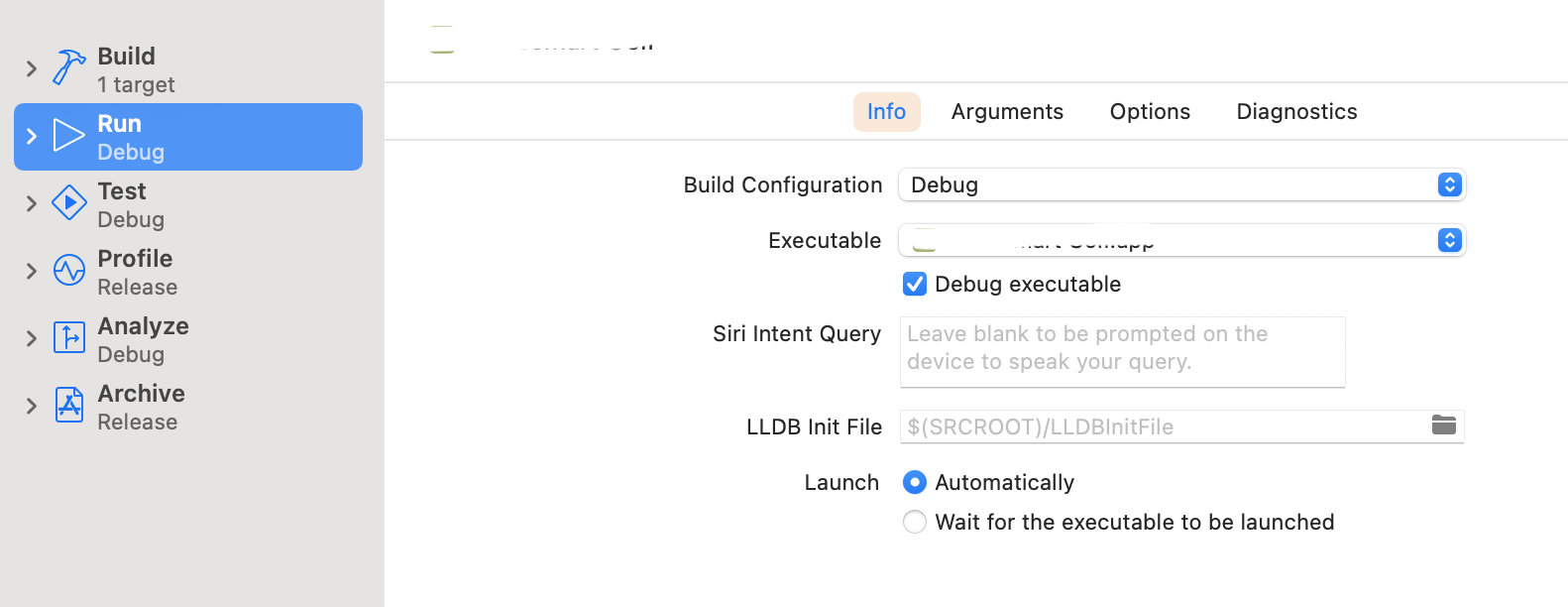Switch to the Arguments tab
The height and width of the screenshot is (607, 1568).
[x=1007, y=112]
